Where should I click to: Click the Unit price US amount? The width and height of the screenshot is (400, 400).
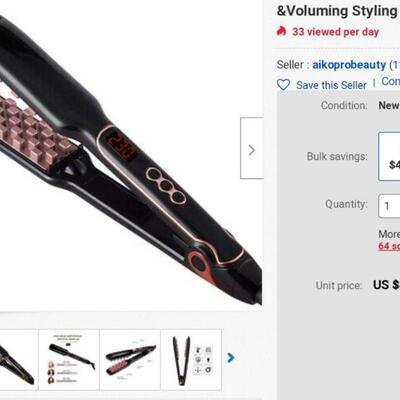(x=387, y=285)
